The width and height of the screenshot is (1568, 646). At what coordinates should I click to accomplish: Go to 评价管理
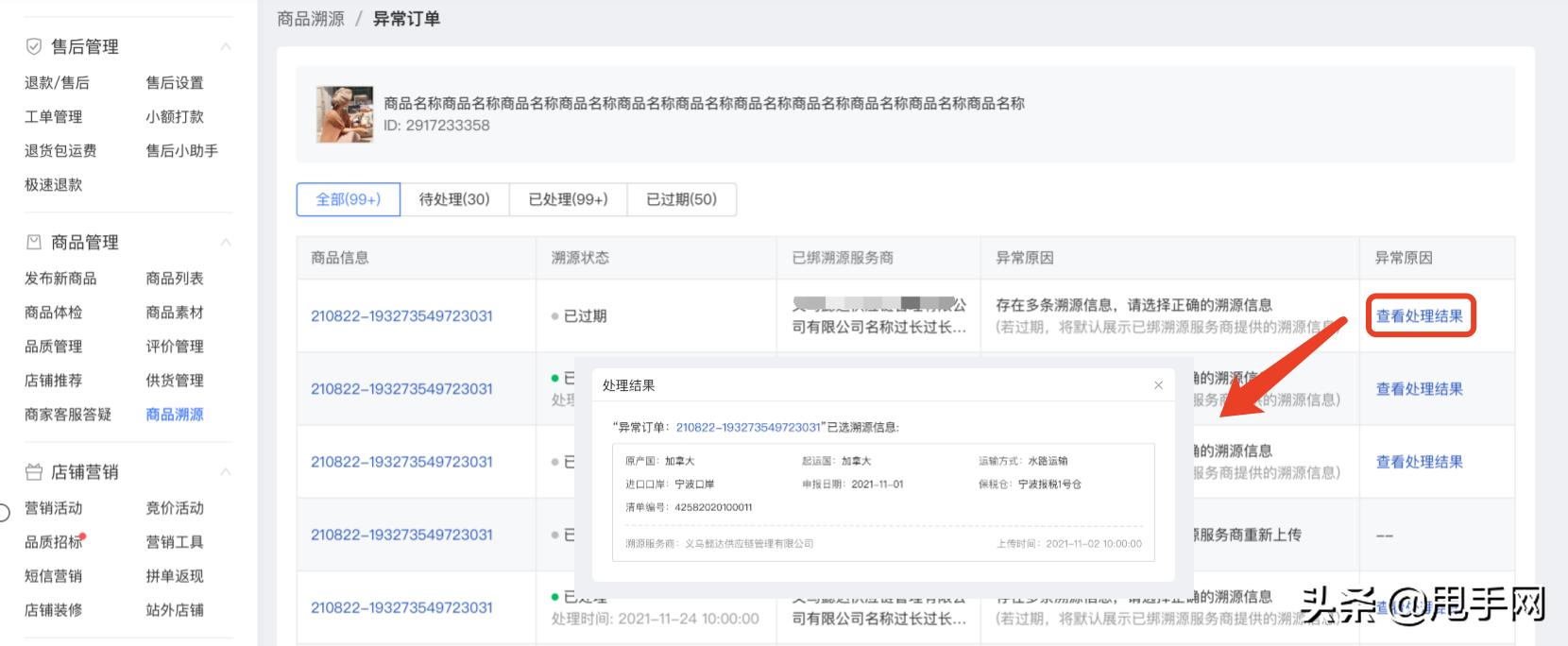pos(175,347)
